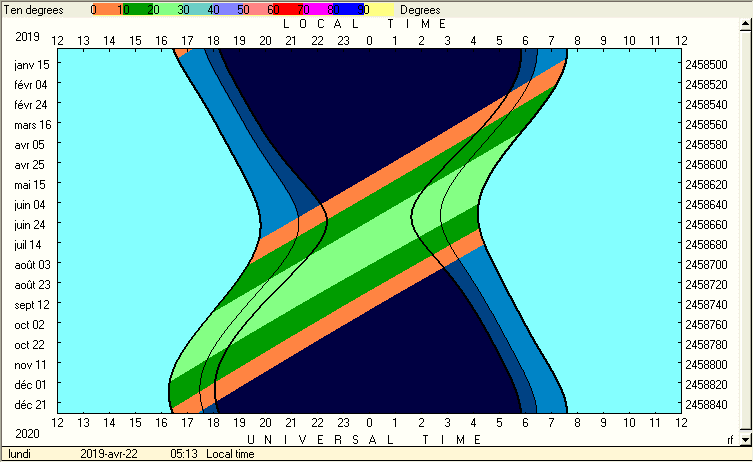This screenshot has width=754, height=463.
Task: Select the periwinkle 40-50 degrees legend swatch
Action: (x=228, y=10)
